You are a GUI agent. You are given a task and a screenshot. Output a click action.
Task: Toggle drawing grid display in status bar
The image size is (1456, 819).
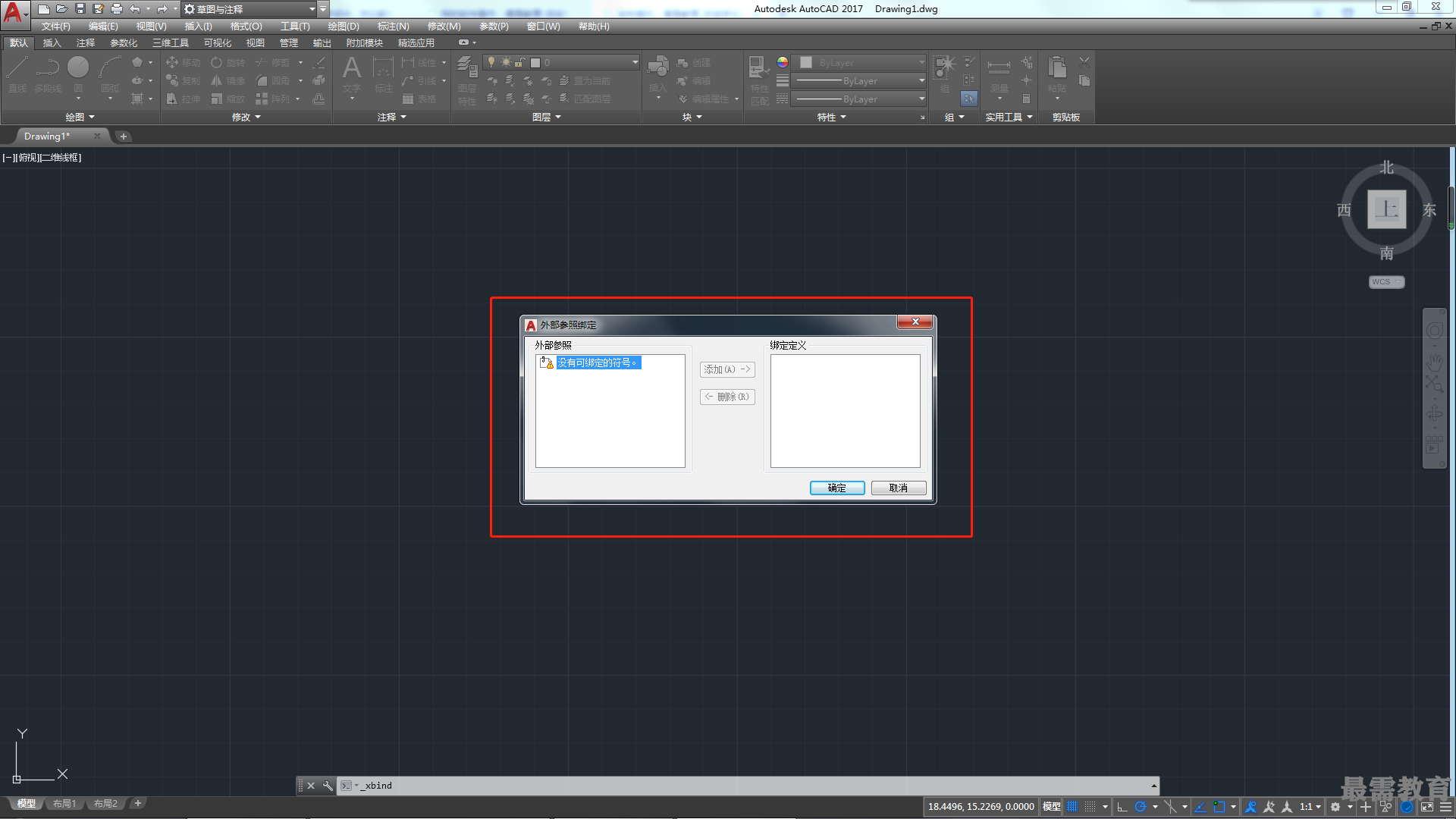(x=1072, y=807)
